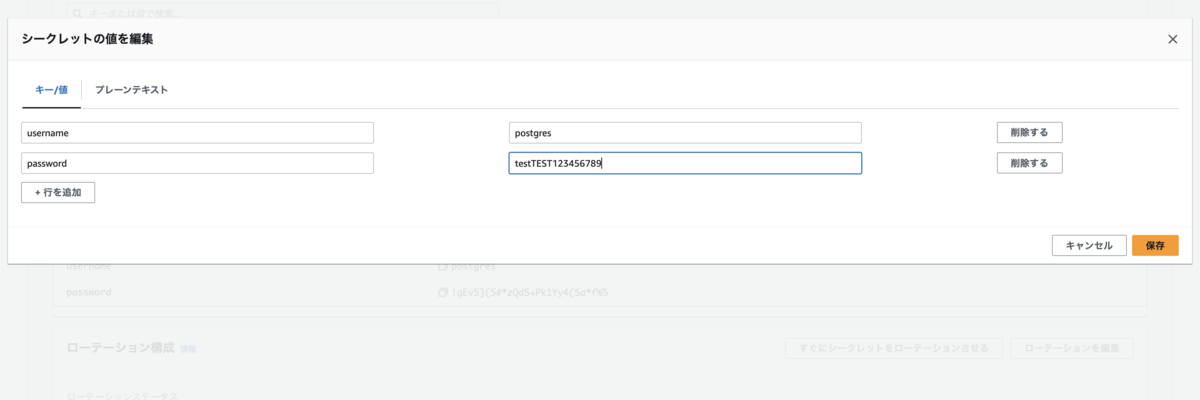Delete the username row with 削除する
1200x400 pixels.
[x=1029, y=133]
